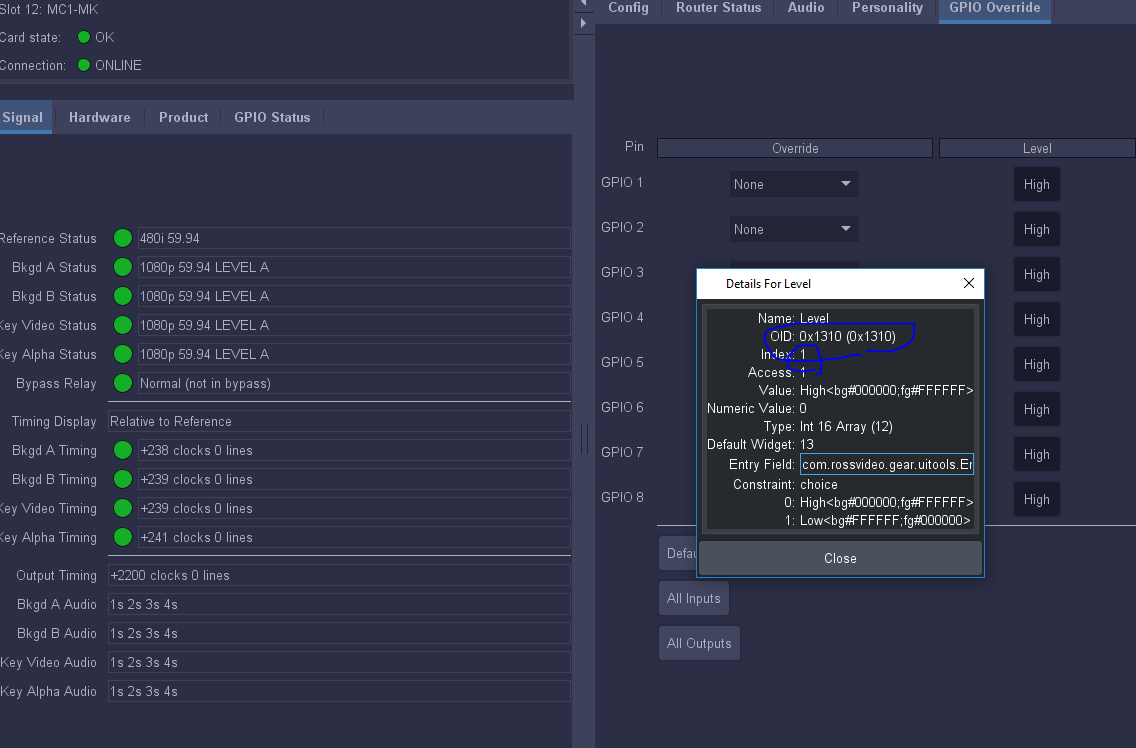This screenshot has height=748, width=1136.
Task: Click the panel collapse arrow at top divider
Action: coord(583,5)
